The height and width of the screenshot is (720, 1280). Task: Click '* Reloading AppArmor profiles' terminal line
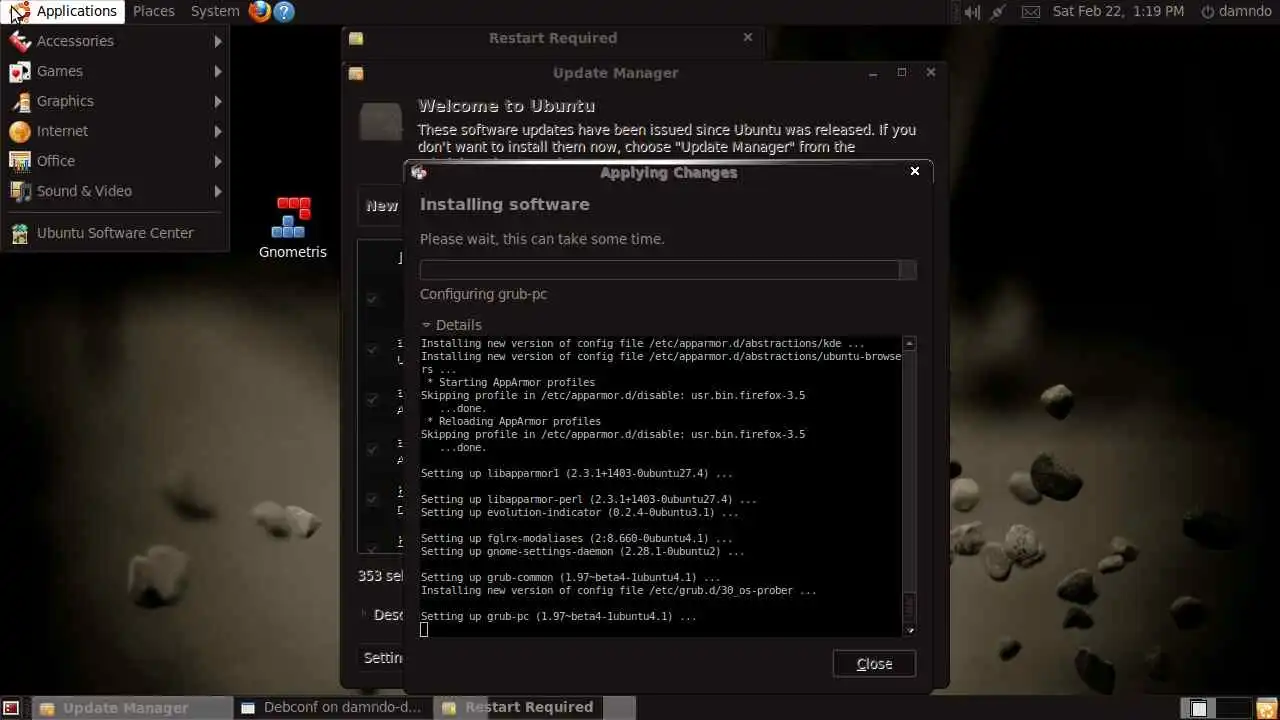pos(514,421)
